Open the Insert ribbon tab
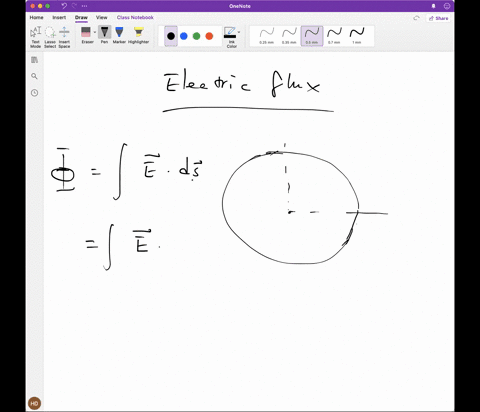 59,18
